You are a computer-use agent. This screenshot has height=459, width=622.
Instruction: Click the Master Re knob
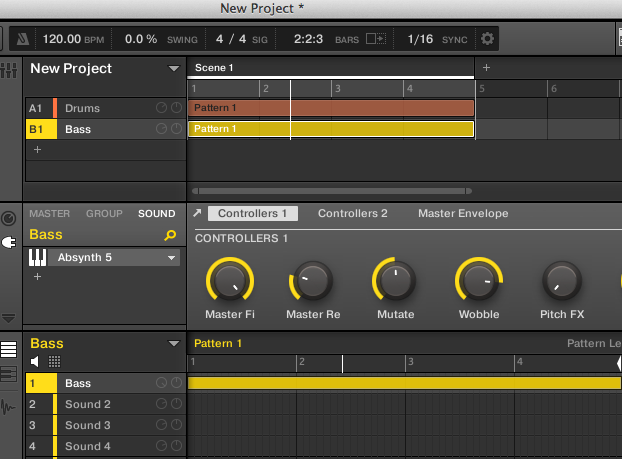coord(313,280)
